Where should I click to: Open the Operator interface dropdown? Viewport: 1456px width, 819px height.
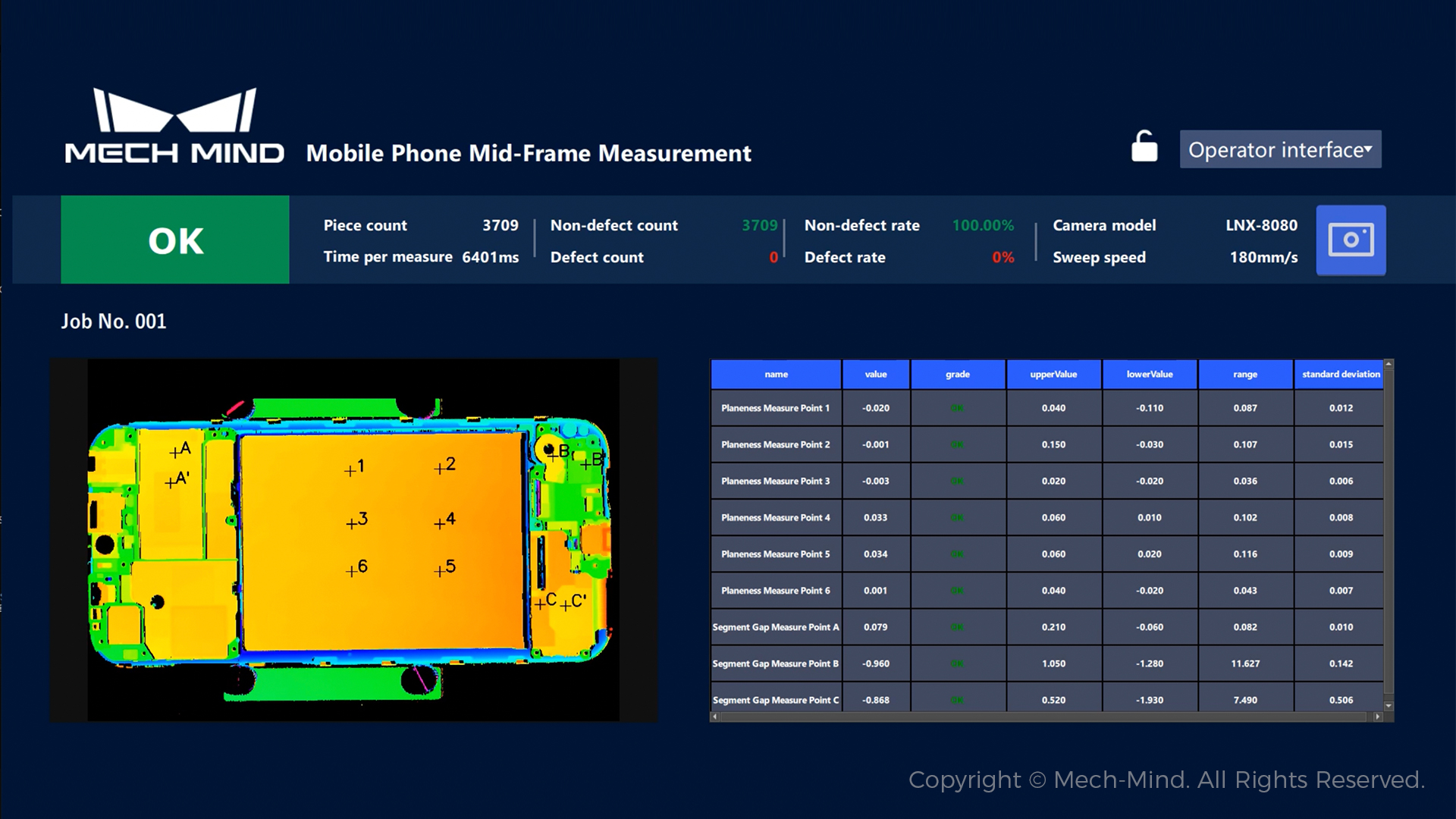point(1279,149)
